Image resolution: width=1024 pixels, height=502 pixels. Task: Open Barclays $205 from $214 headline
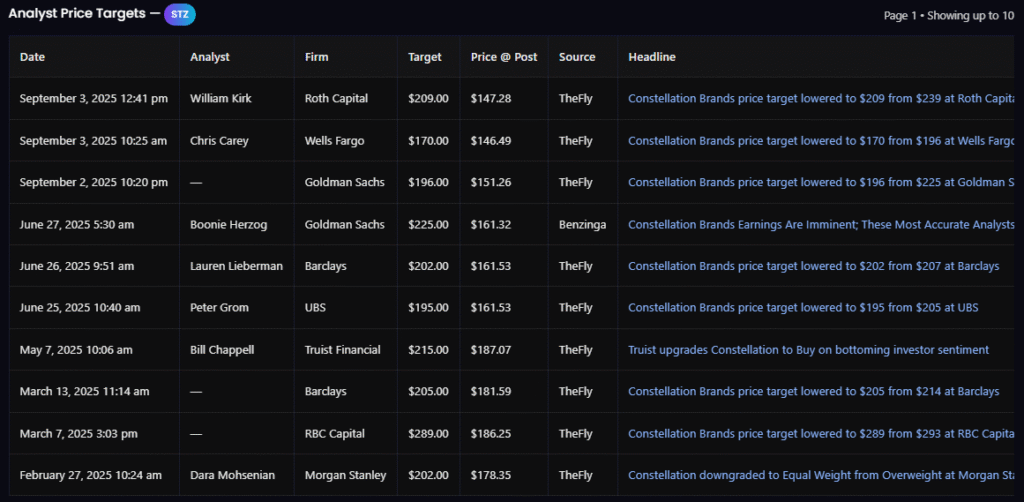tap(813, 392)
